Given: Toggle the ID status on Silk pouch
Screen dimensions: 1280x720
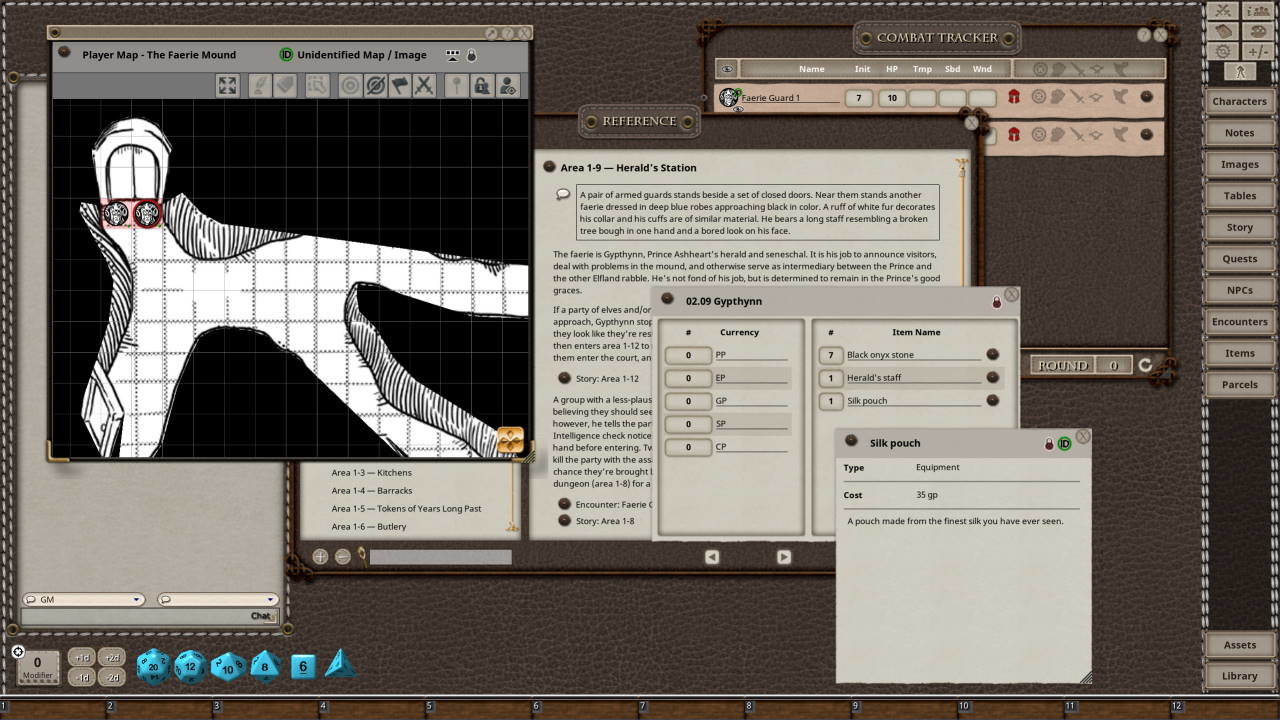Looking at the screenshot, I should point(1064,443).
